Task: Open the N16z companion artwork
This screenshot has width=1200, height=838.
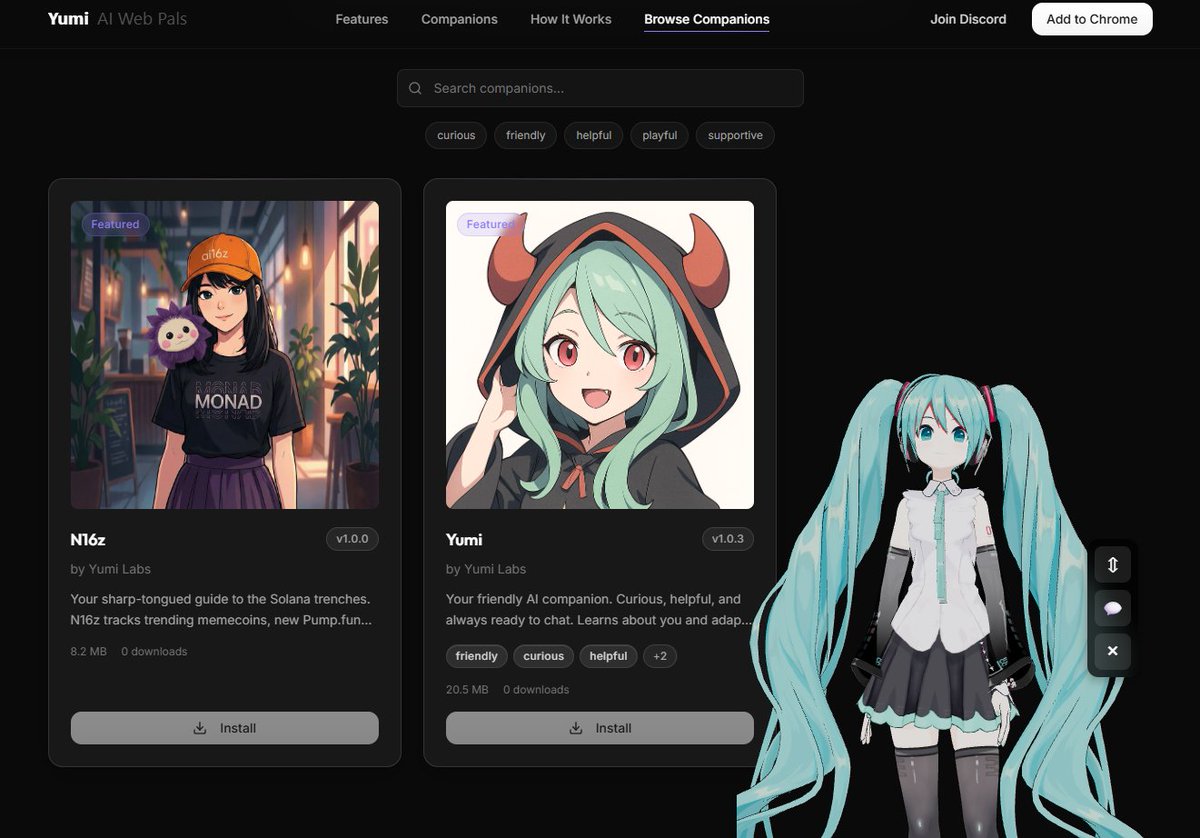Action: click(x=225, y=355)
